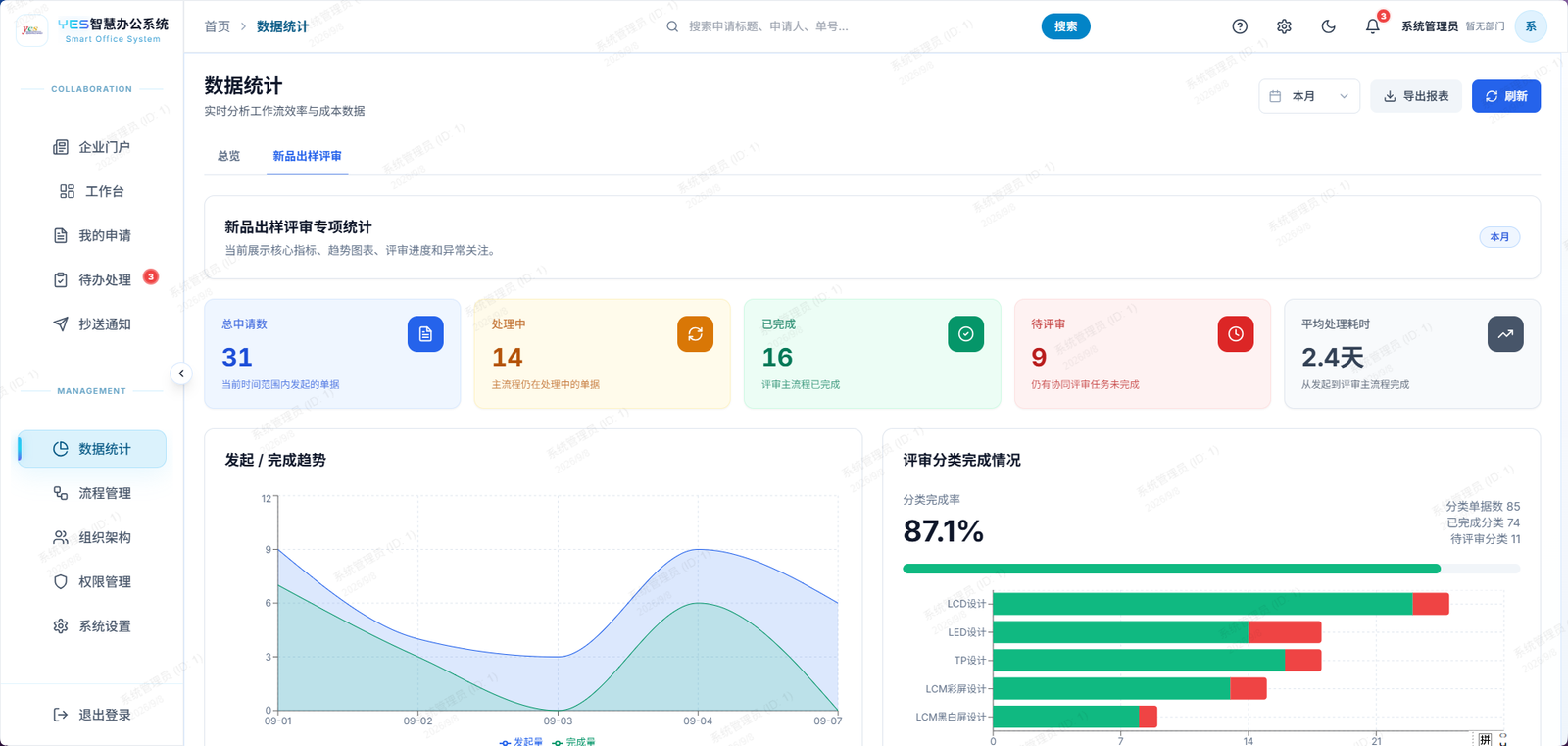Viewport: 1568px width, 746px height.
Task: Click the 待评审分类 11 label
Action: pyautogui.click(x=1486, y=539)
